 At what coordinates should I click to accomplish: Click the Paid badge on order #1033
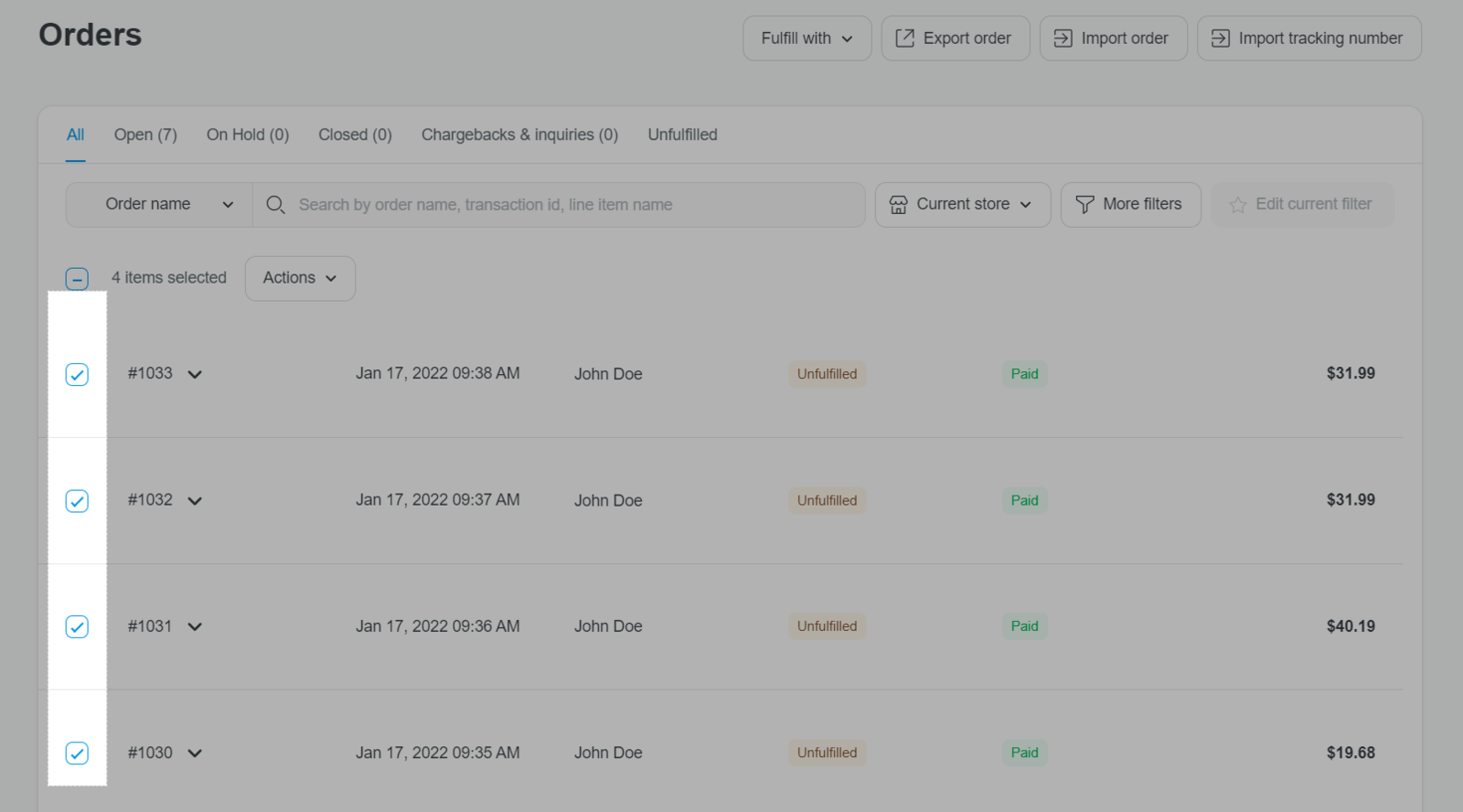(1025, 374)
